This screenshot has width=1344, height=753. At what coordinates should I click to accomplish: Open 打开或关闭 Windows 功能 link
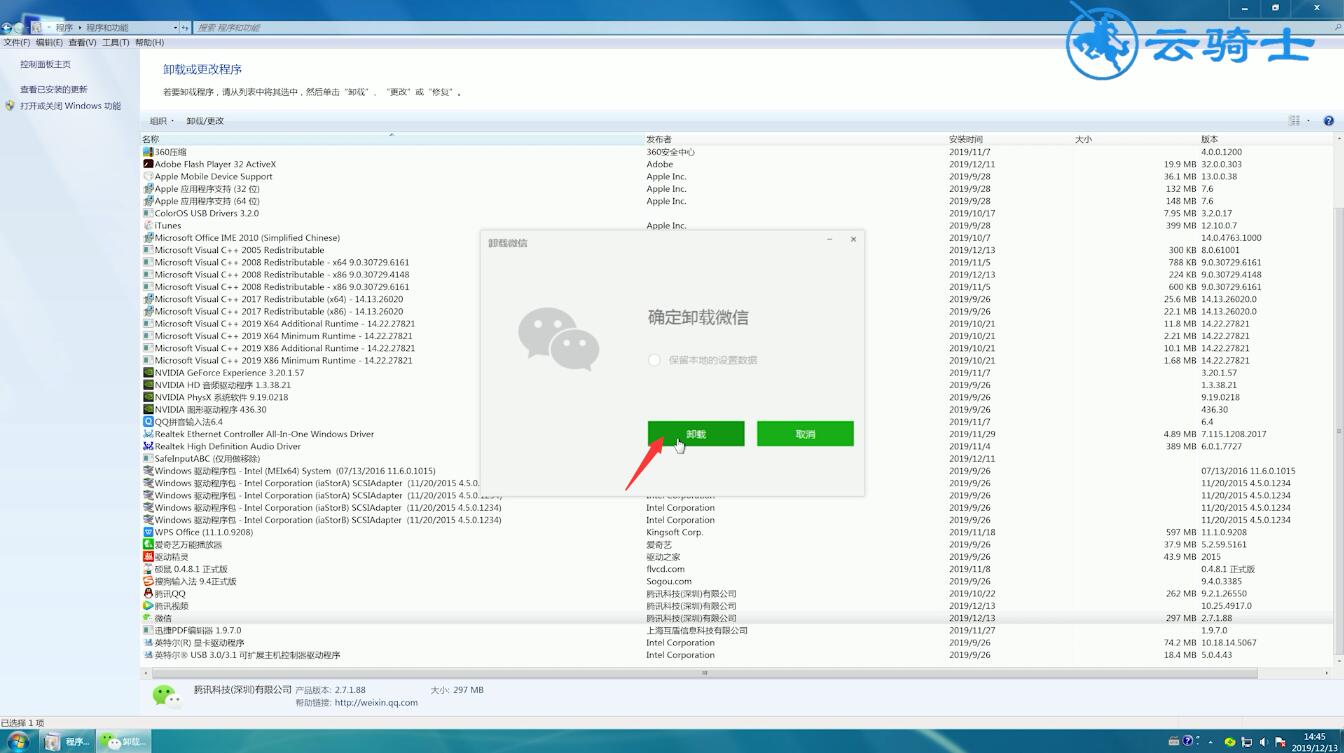coord(70,106)
